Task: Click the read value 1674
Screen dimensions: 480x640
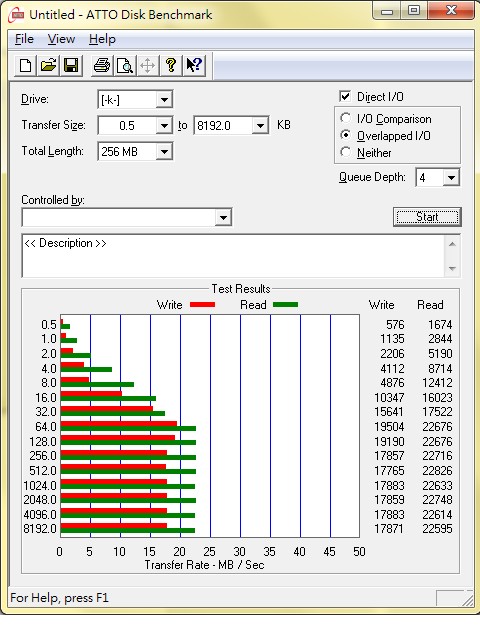Action: click(440, 325)
